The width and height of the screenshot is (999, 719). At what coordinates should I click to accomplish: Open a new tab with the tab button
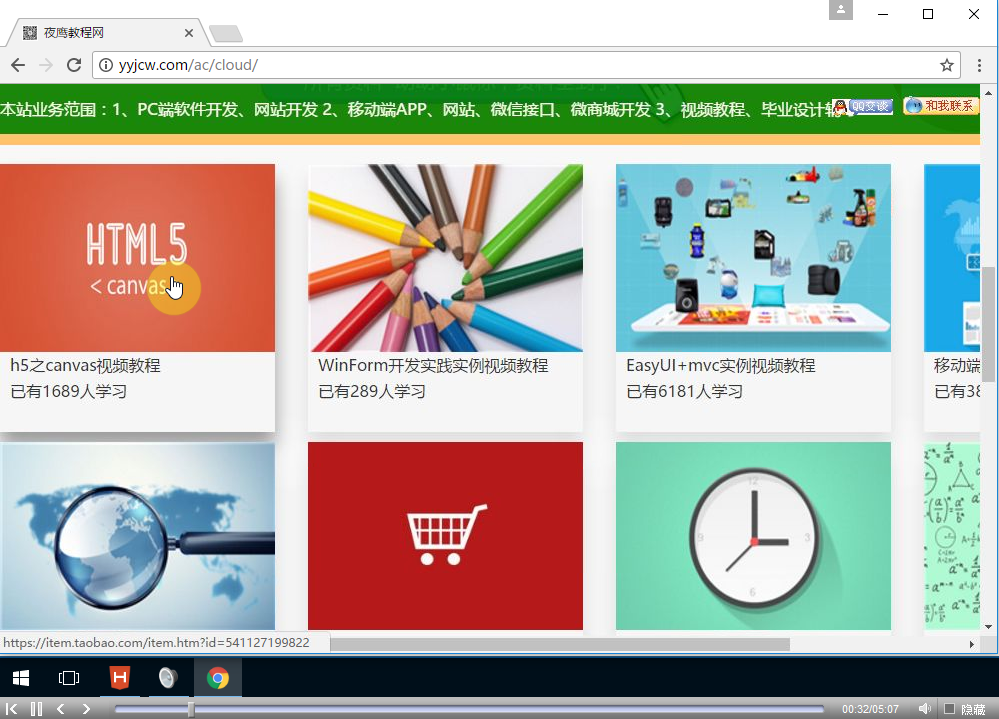pyautogui.click(x=226, y=34)
